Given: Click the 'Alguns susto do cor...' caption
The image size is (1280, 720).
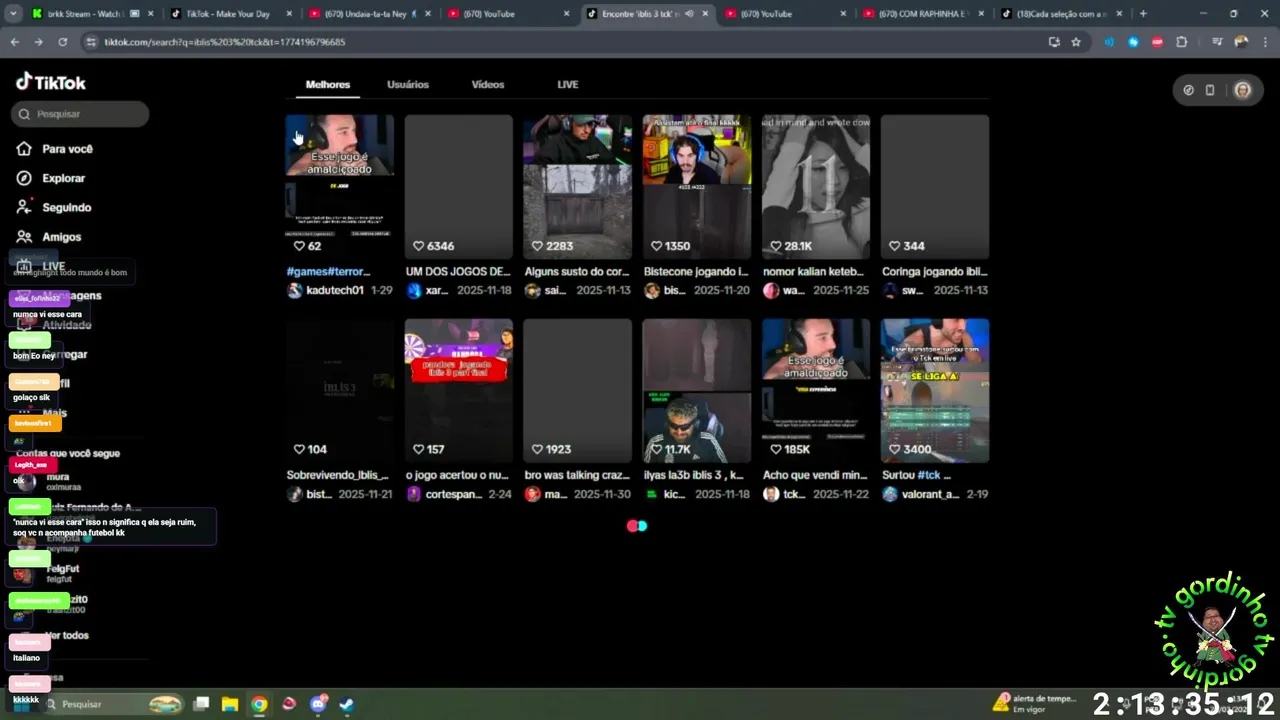Looking at the screenshot, I should click(577, 271).
